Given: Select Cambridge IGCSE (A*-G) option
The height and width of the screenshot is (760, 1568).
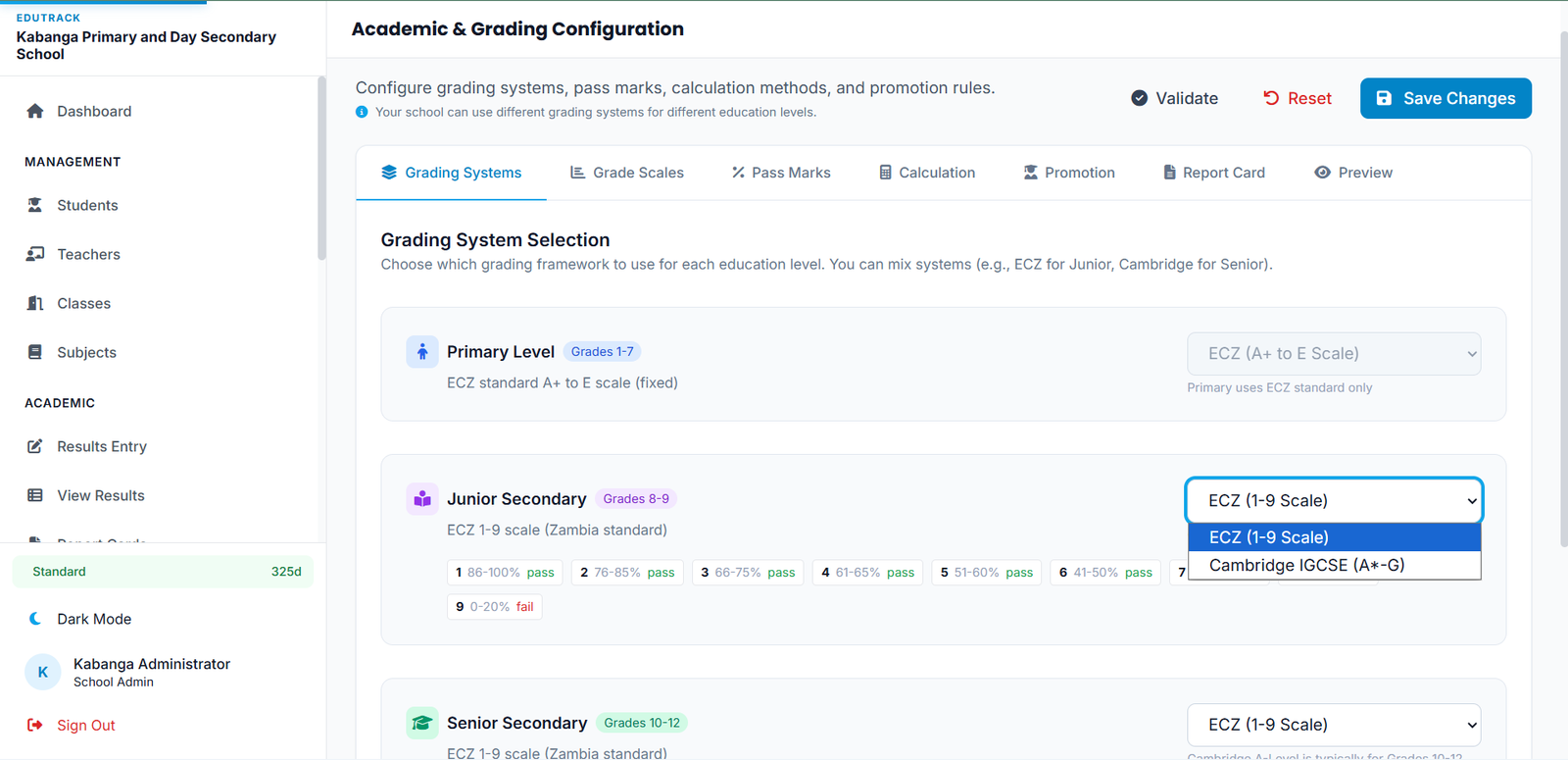Looking at the screenshot, I should point(1334,565).
